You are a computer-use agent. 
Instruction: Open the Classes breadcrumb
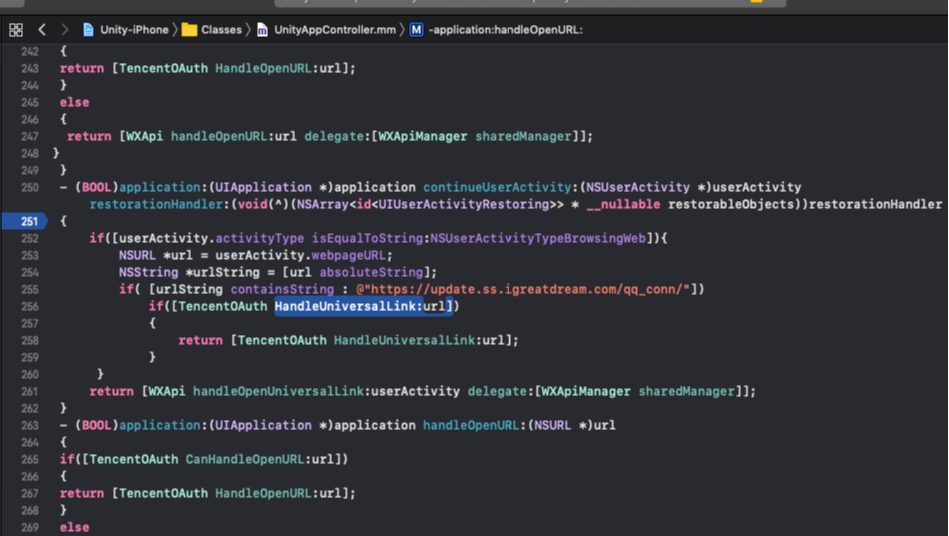pos(221,30)
